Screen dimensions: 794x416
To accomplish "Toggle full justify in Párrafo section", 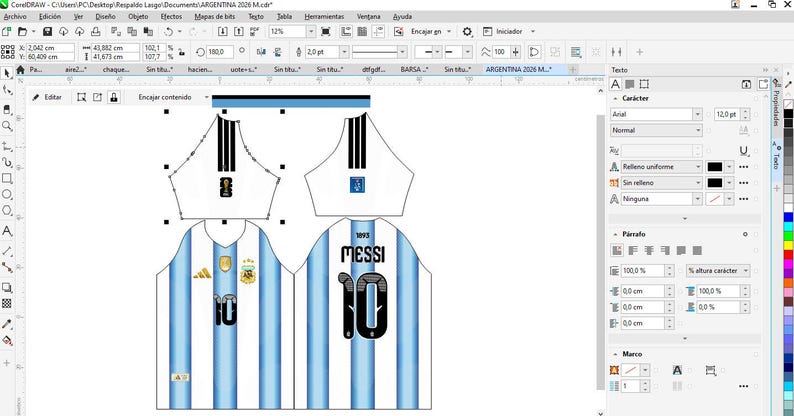I will 681,250.
